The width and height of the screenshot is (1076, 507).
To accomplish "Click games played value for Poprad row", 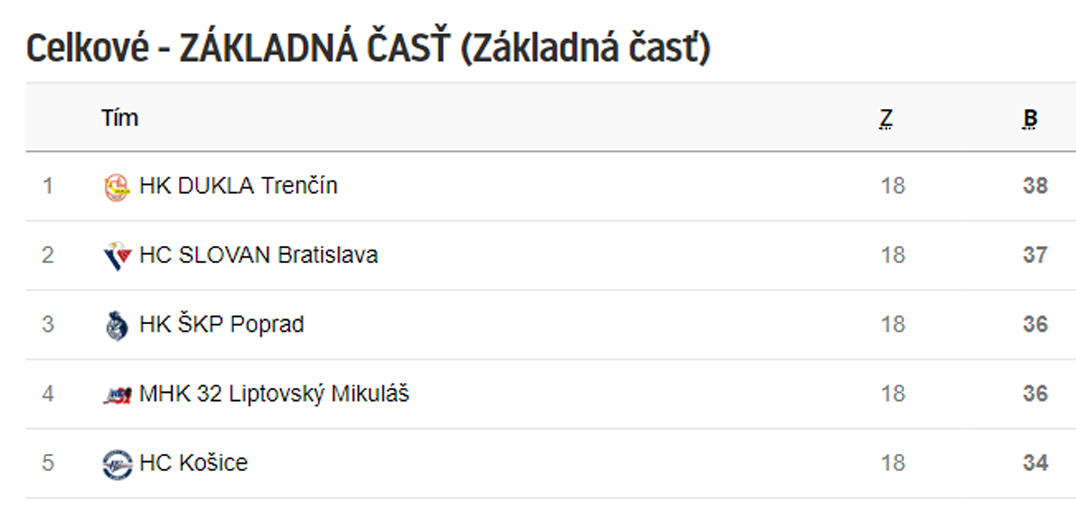I will 893,325.
